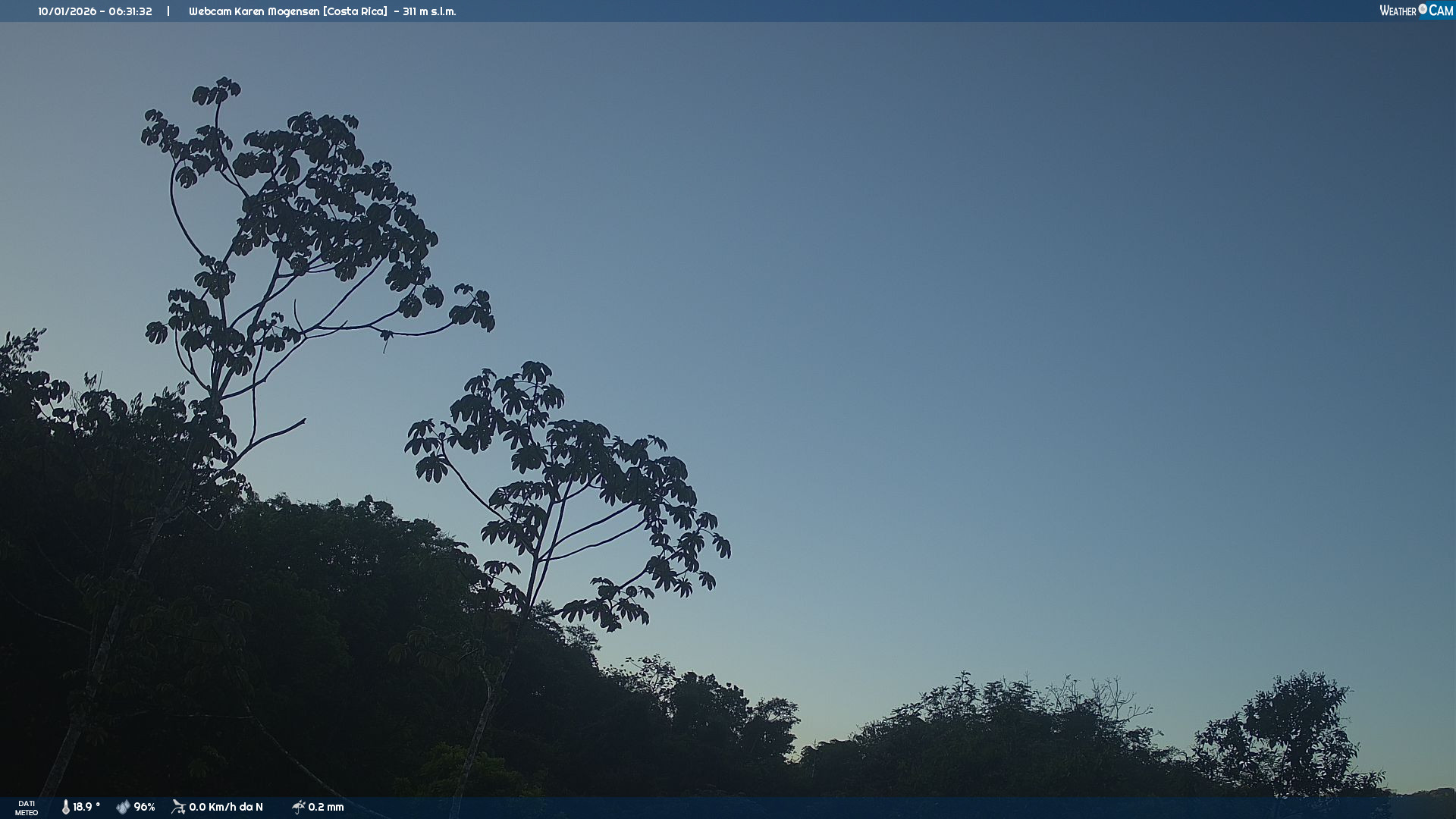Click the humidity water drops icon
The height and width of the screenshot is (819, 1456).
tap(123, 807)
